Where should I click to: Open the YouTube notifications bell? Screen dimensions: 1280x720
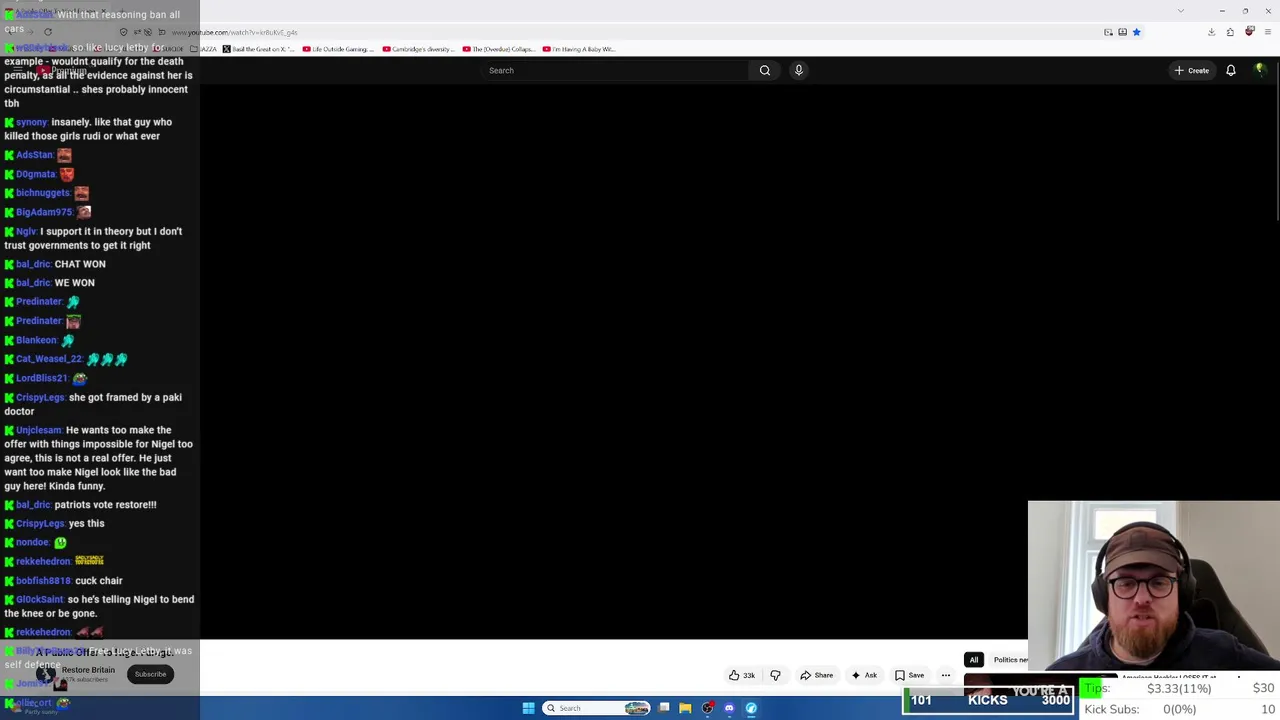point(1231,70)
